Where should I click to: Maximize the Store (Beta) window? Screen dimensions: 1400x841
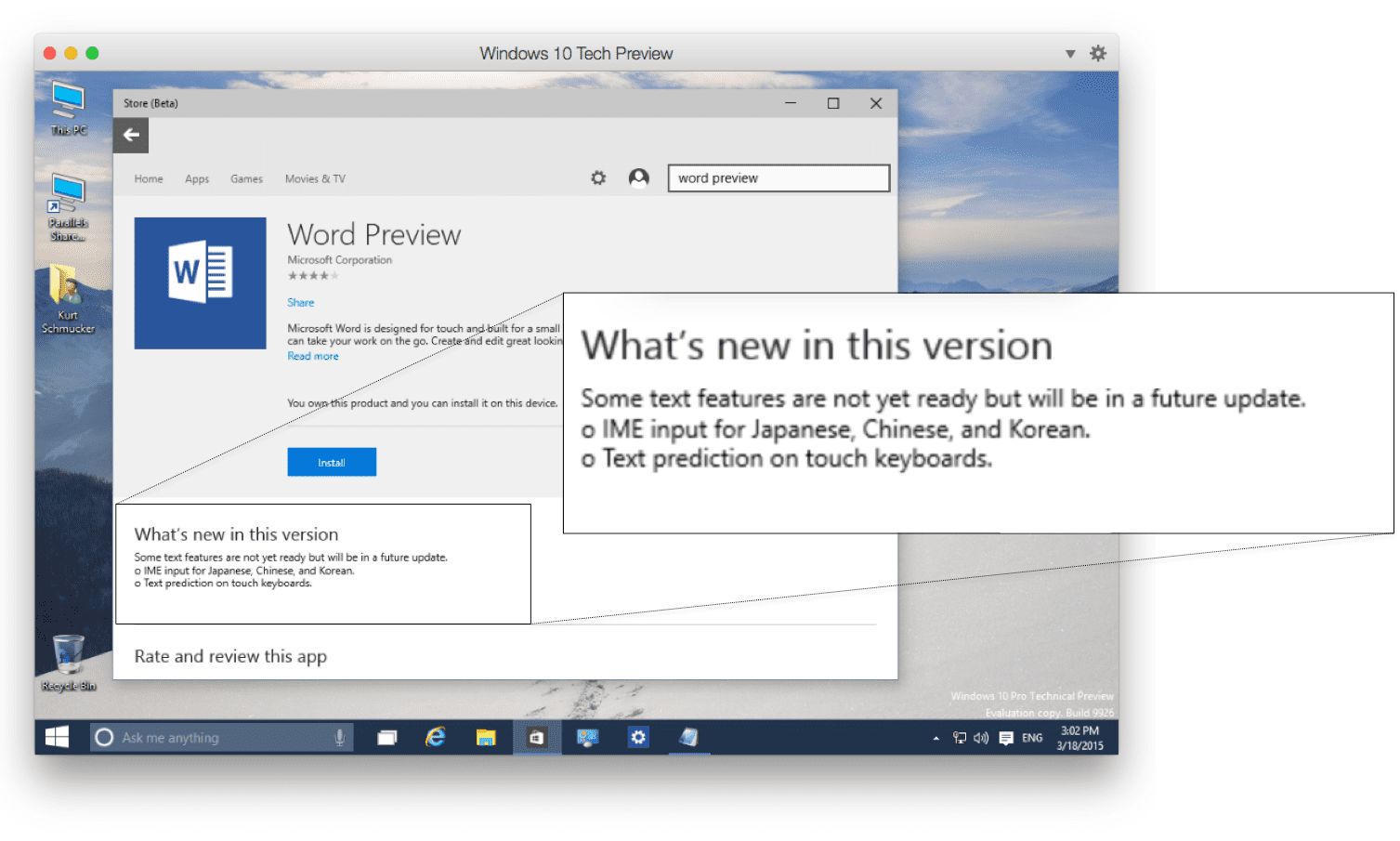point(833,103)
